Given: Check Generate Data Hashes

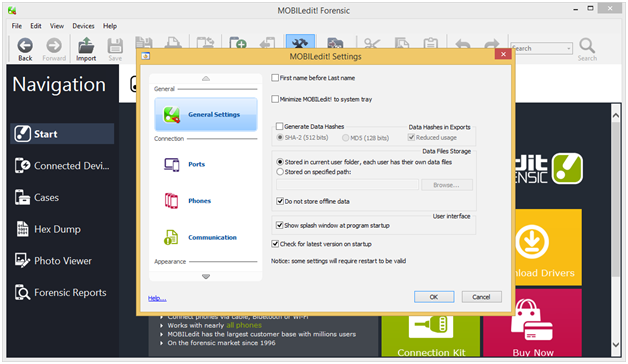Looking at the screenshot, I should click(x=280, y=126).
